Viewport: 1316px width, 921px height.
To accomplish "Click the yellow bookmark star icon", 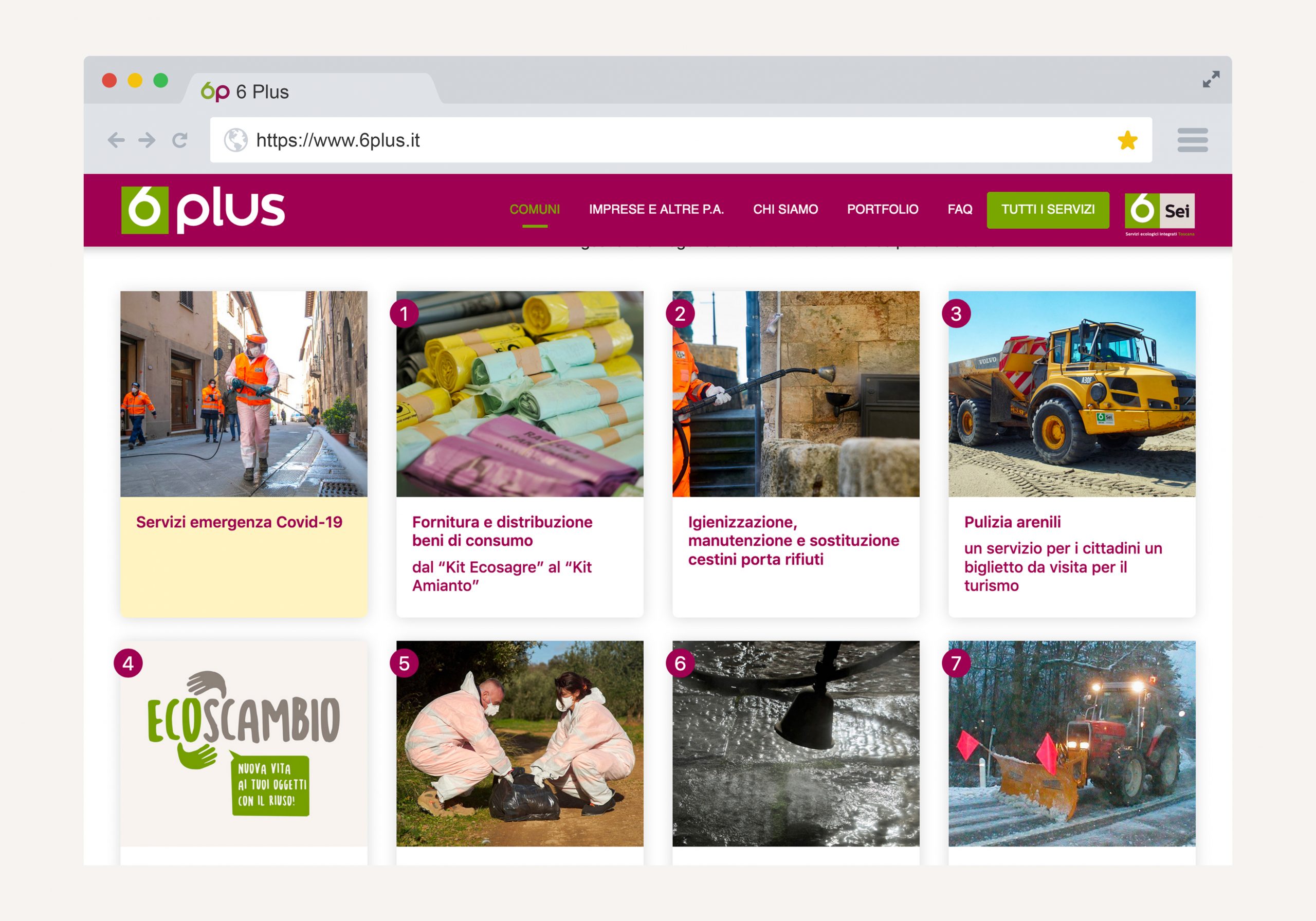I will coord(1127,140).
